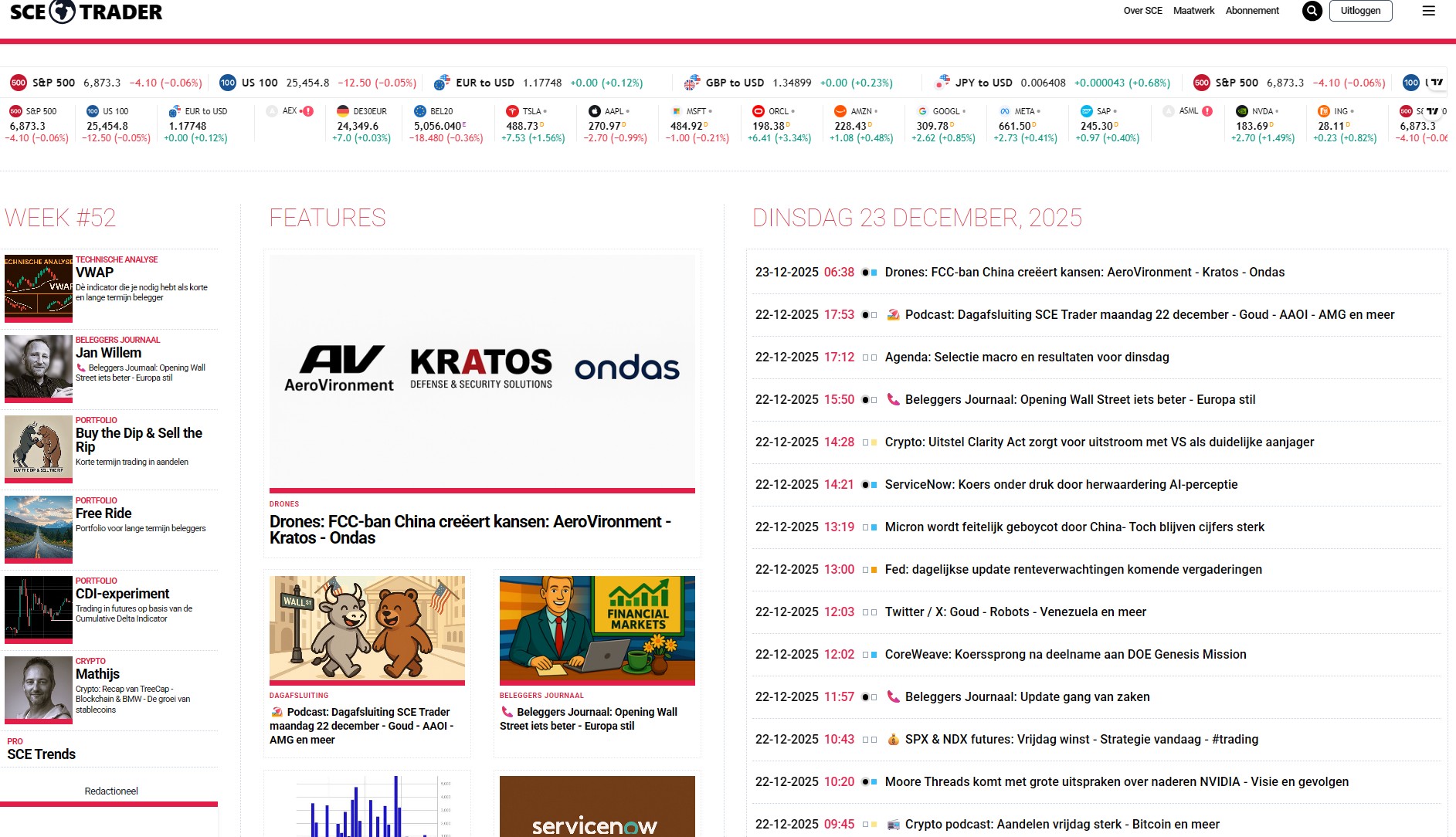Click the AMZN Amazon logo

point(840,111)
